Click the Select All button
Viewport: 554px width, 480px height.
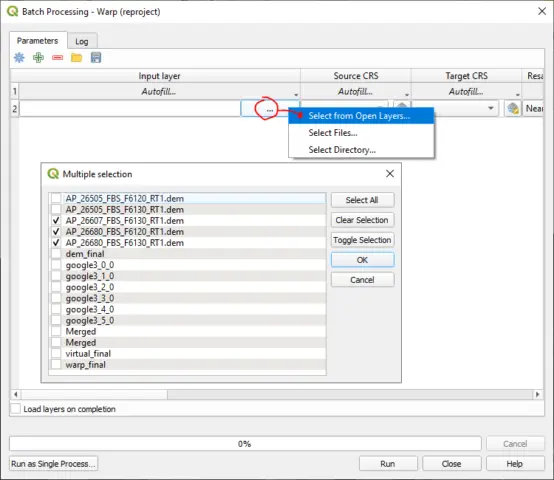click(362, 200)
